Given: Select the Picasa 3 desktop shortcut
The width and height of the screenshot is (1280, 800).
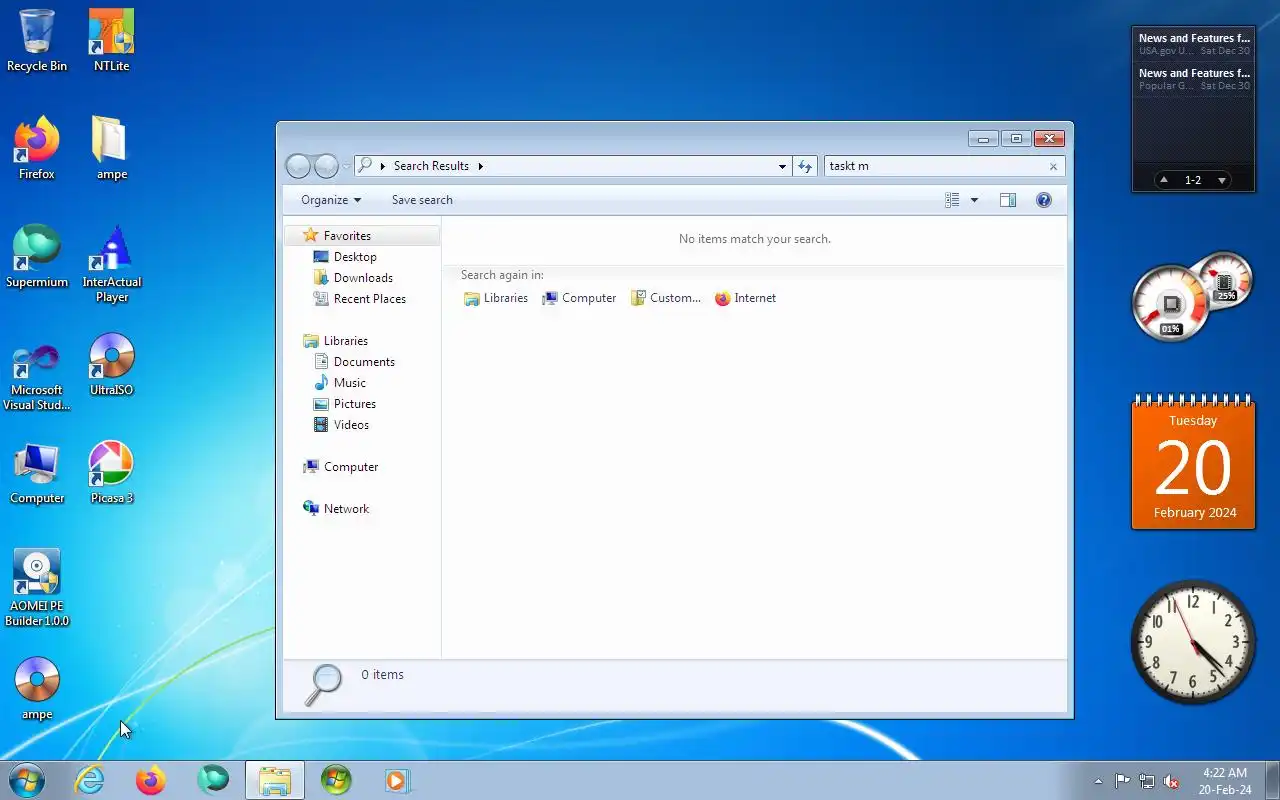Looking at the screenshot, I should point(111,473).
